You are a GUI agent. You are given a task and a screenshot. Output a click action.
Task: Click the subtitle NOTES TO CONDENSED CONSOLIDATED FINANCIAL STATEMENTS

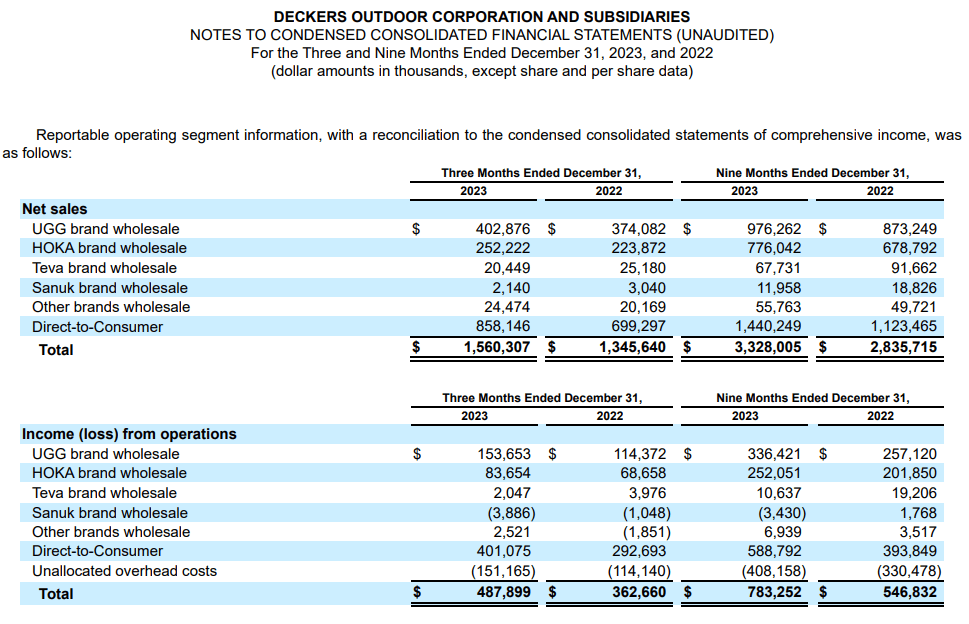(x=482, y=34)
